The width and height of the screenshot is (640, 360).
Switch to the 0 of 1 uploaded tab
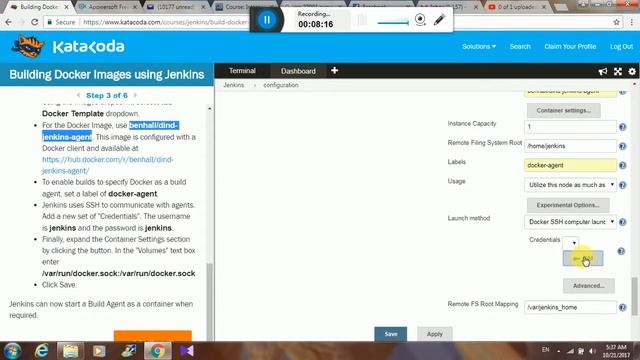(x=518, y=7)
